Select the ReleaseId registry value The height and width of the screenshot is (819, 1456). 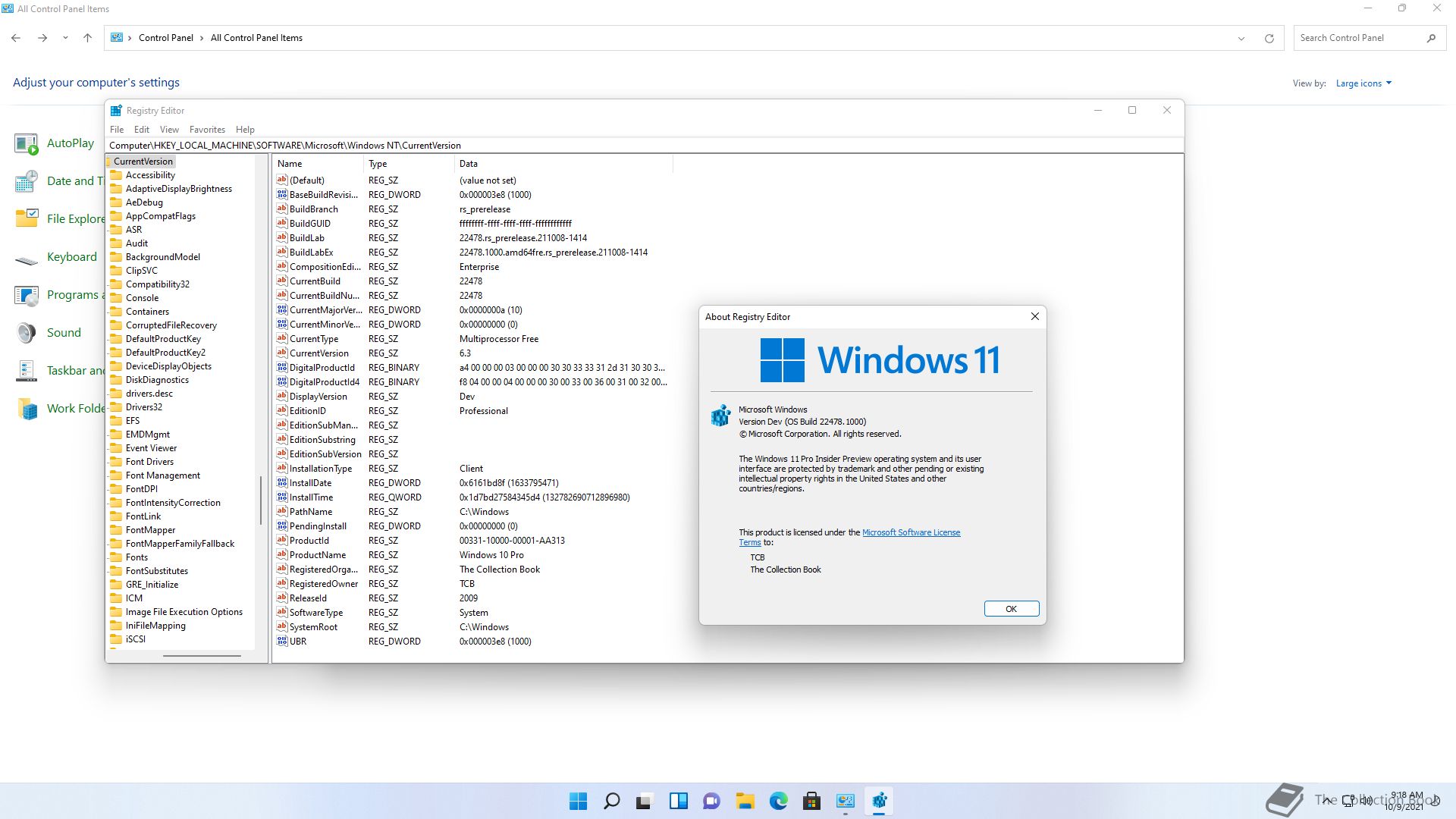click(x=308, y=598)
